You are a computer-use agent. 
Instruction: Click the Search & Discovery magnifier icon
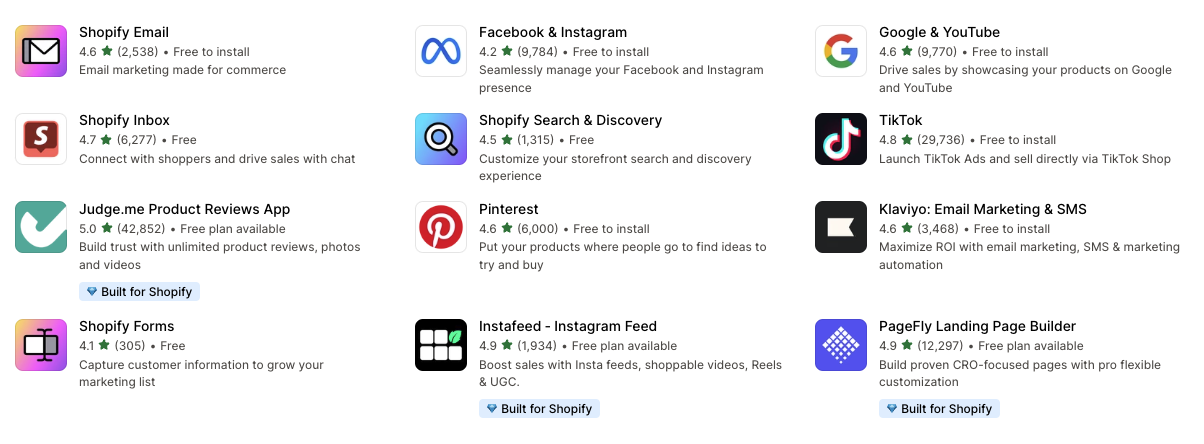coord(441,139)
